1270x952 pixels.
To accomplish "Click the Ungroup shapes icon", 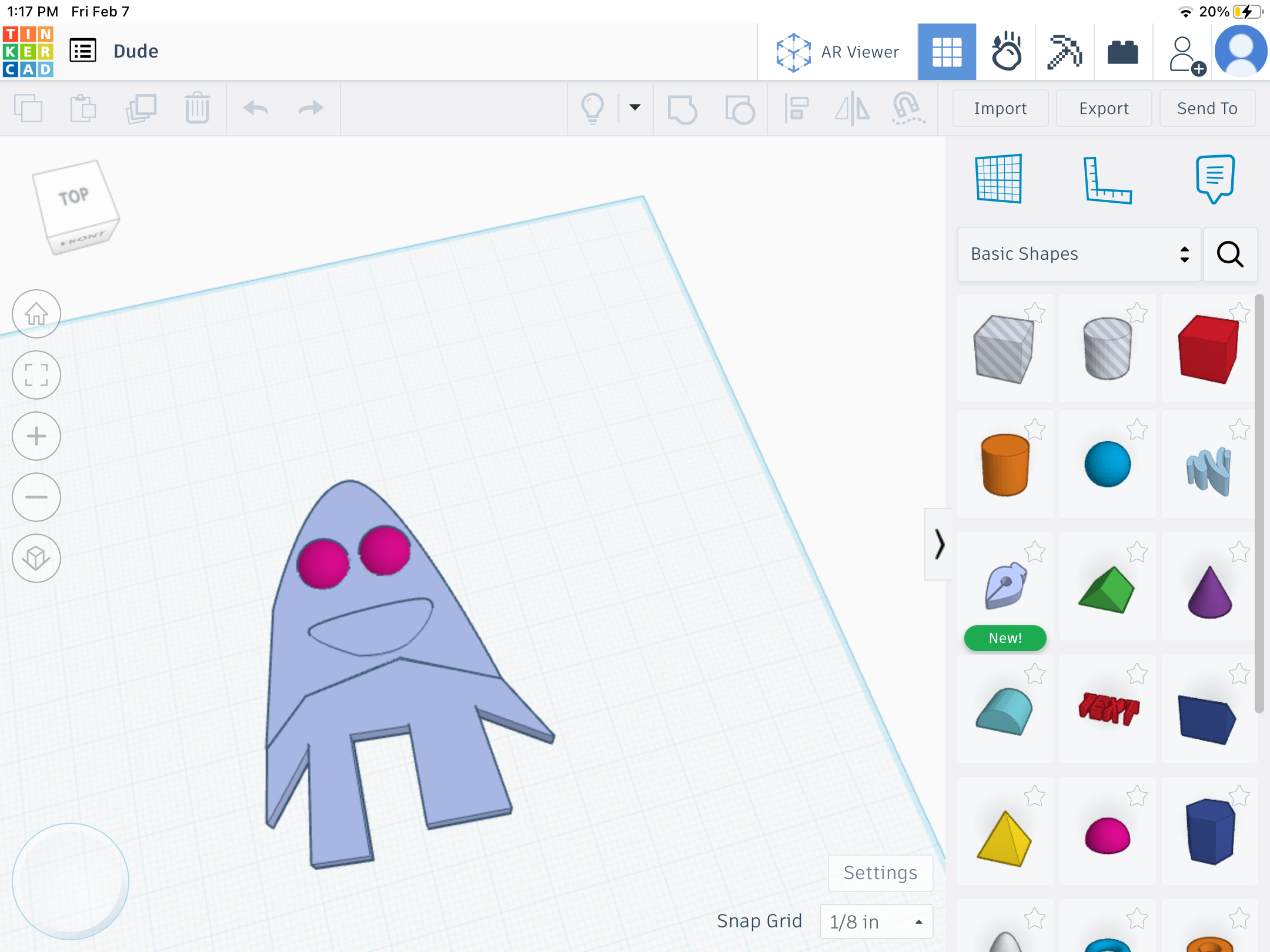I will point(740,109).
